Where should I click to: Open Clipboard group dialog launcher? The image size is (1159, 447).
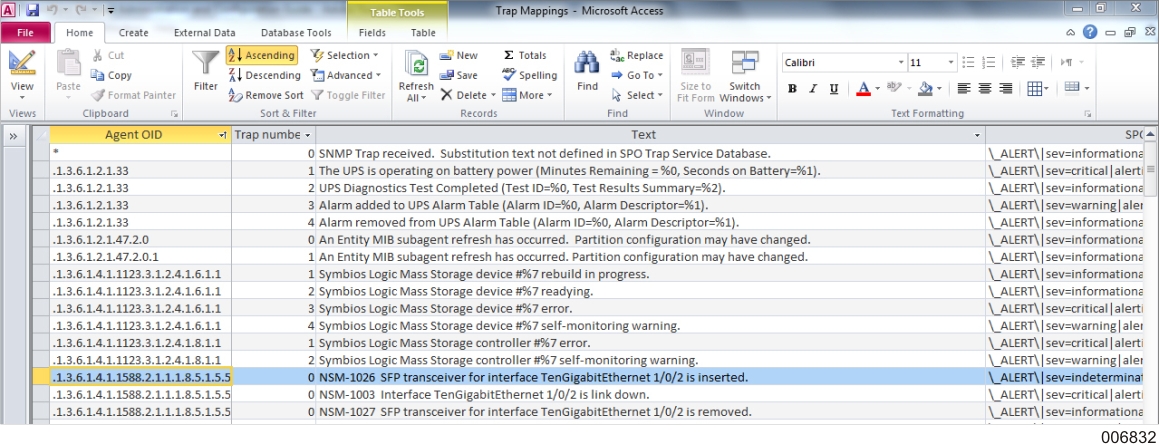point(174,114)
